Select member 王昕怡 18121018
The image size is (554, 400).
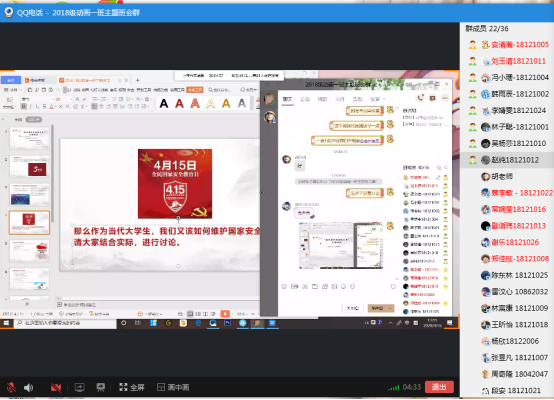507,324
